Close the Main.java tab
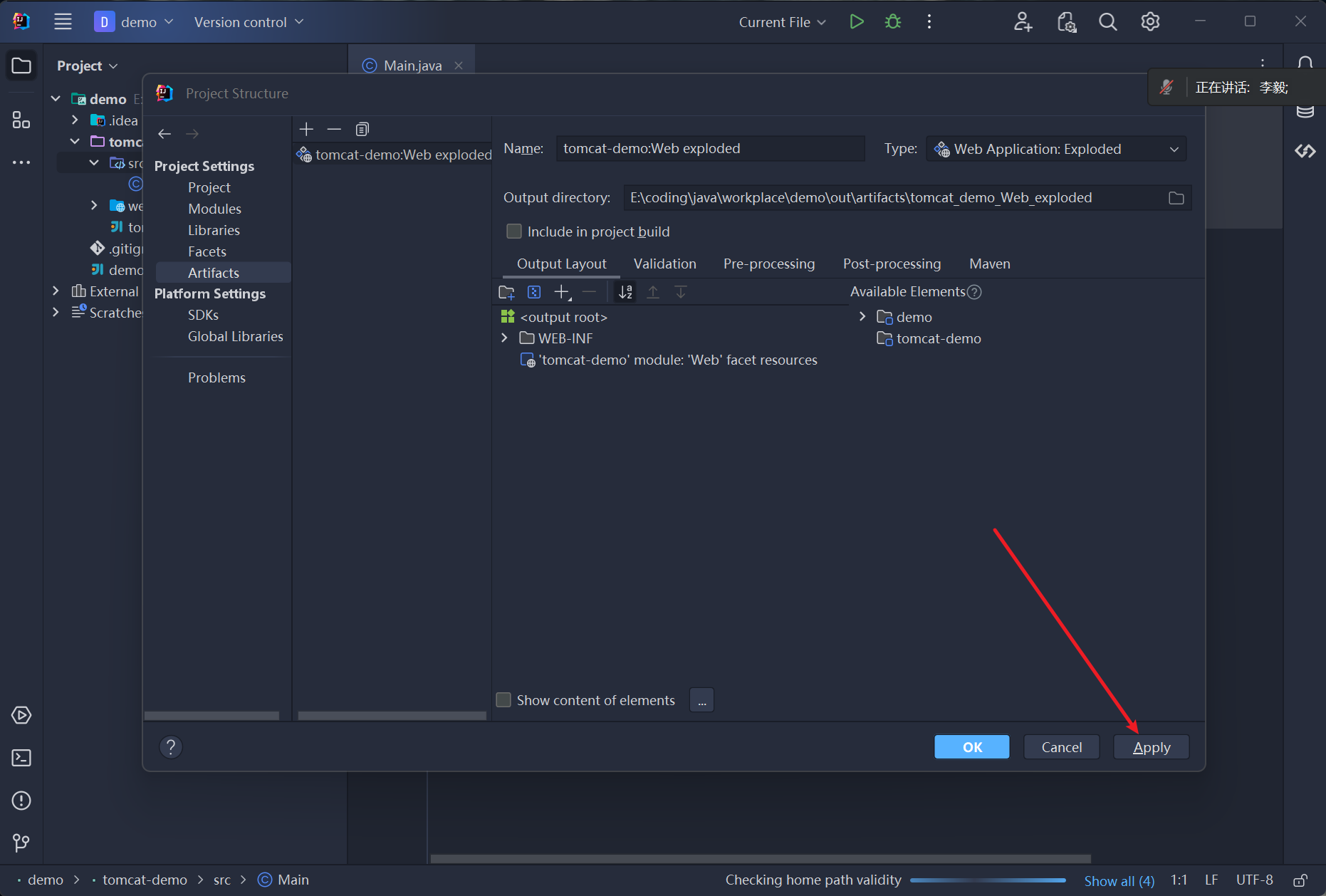Viewport: 1326px width, 896px height. point(459,66)
